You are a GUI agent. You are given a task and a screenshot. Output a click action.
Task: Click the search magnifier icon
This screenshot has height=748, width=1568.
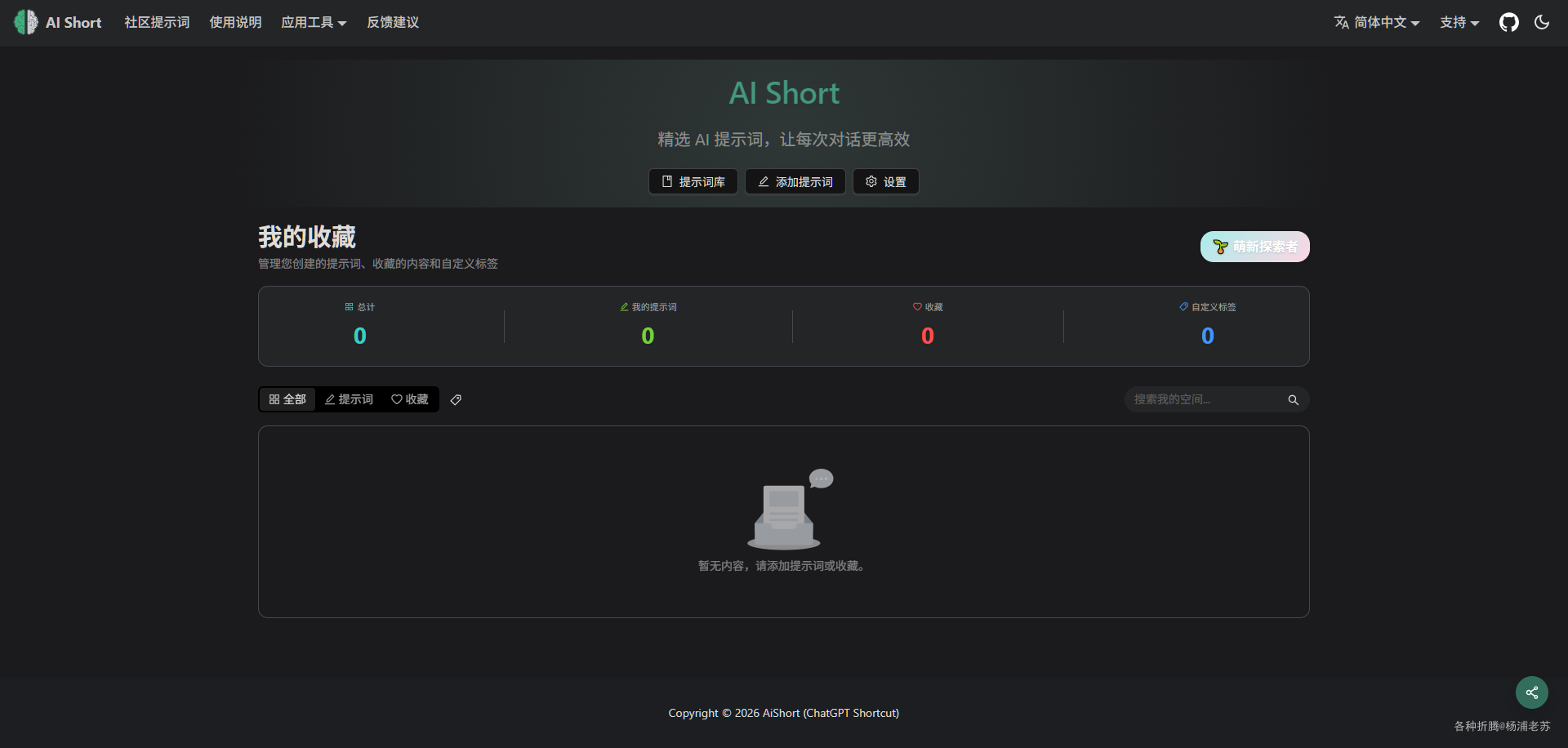click(1293, 399)
